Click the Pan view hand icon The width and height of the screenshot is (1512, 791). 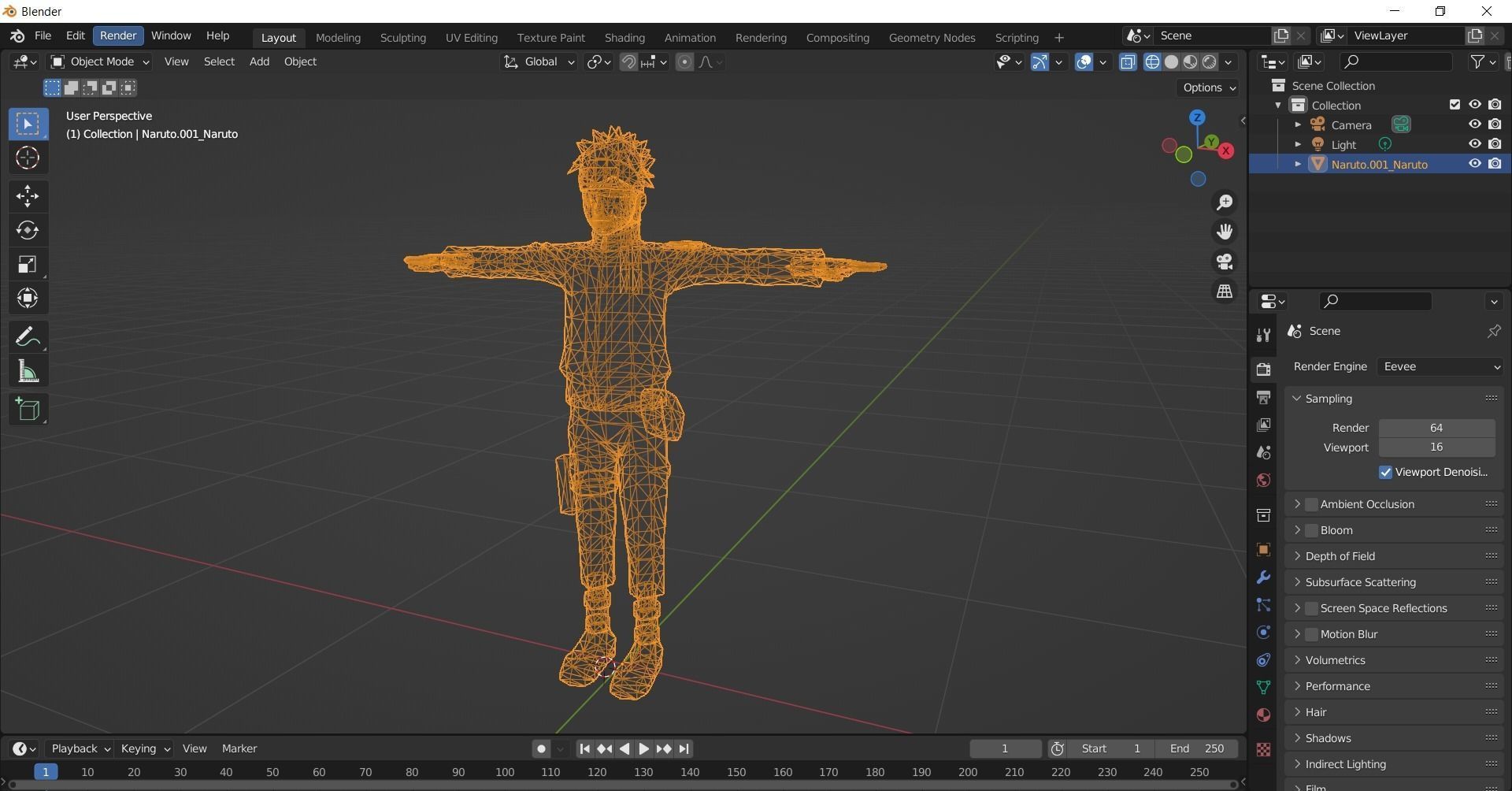click(x=1225, y=232)
